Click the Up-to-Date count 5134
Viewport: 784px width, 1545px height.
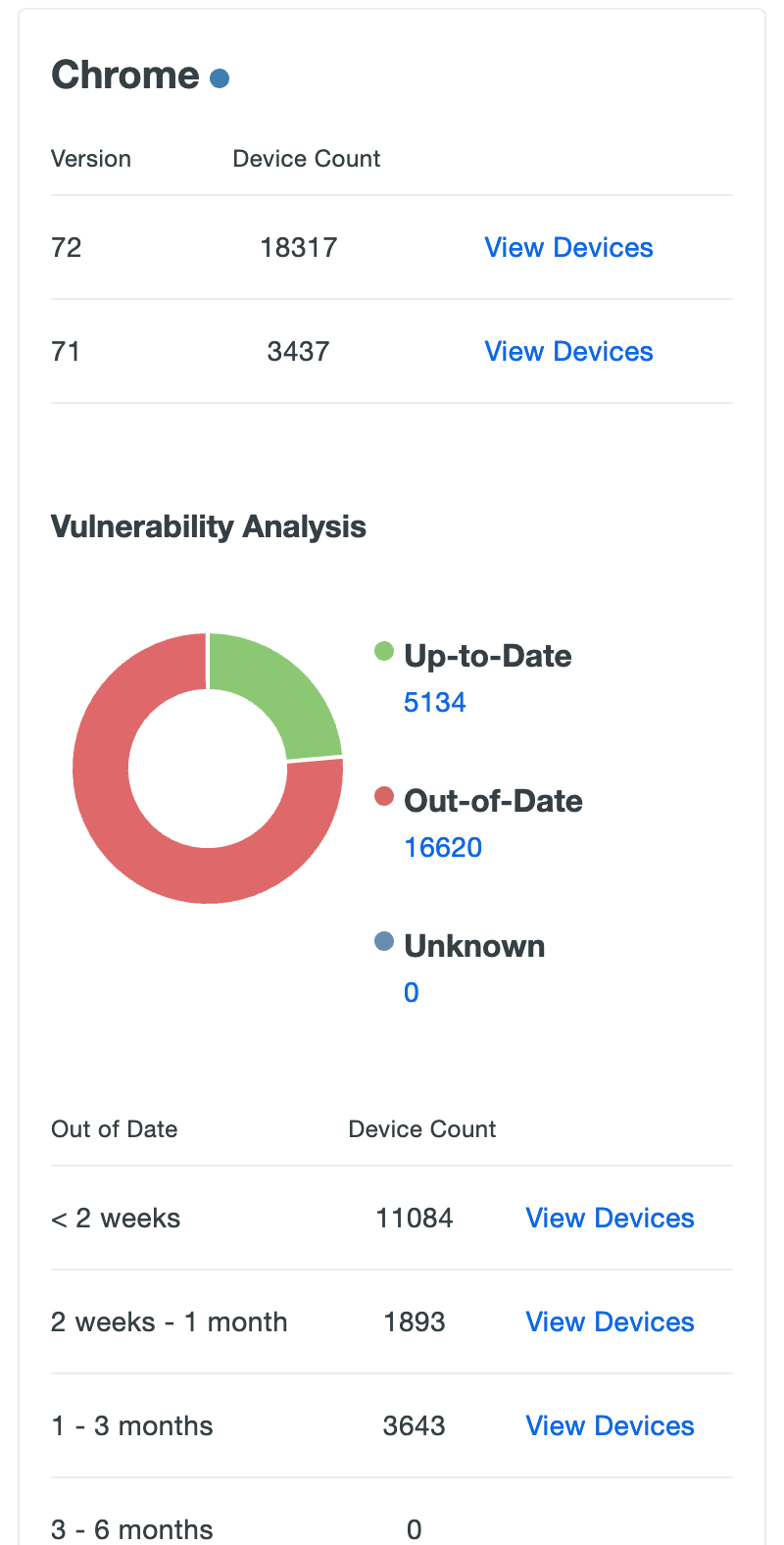[434, 701]
